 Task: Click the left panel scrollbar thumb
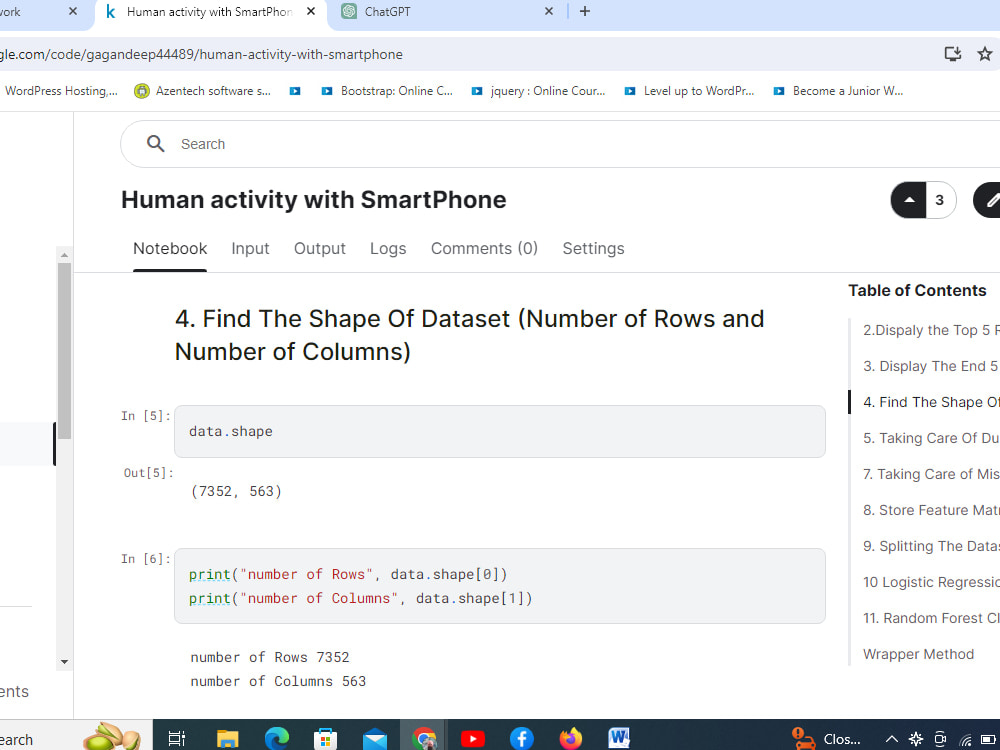64,351
